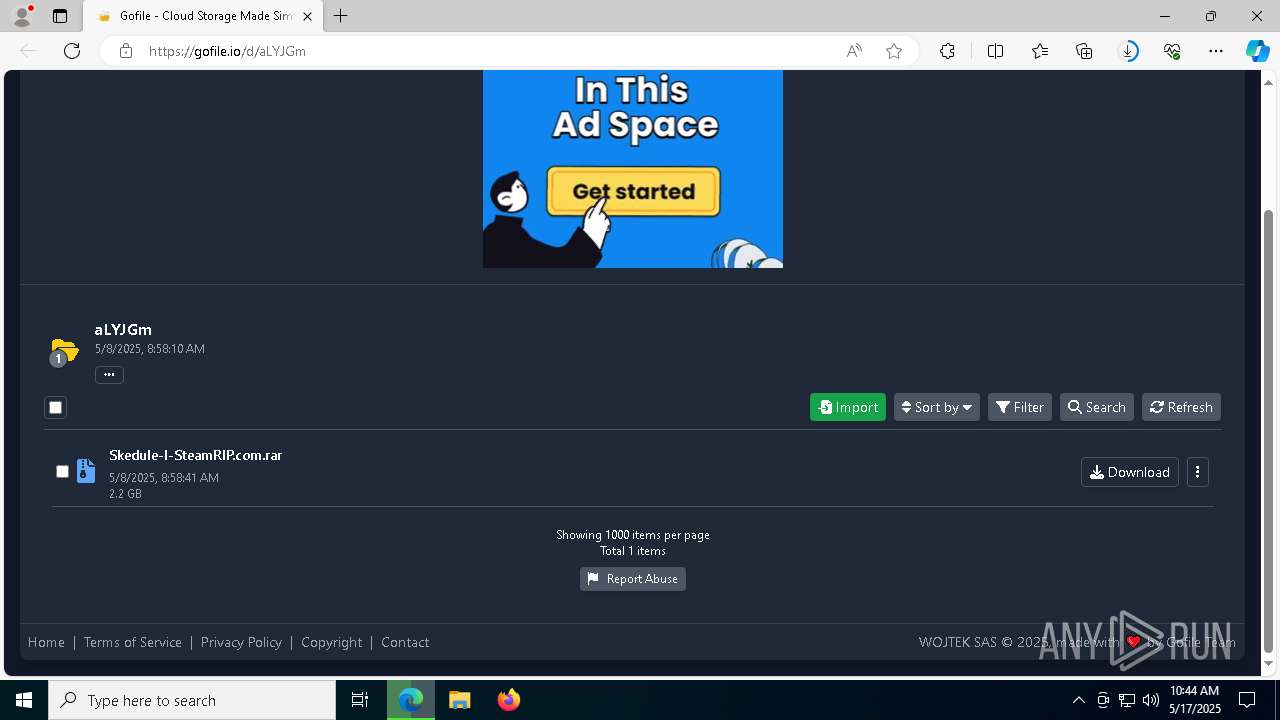Screen dimensions: 1280x720
Task: Open the volume control icon
Action: click(1151, 700)
